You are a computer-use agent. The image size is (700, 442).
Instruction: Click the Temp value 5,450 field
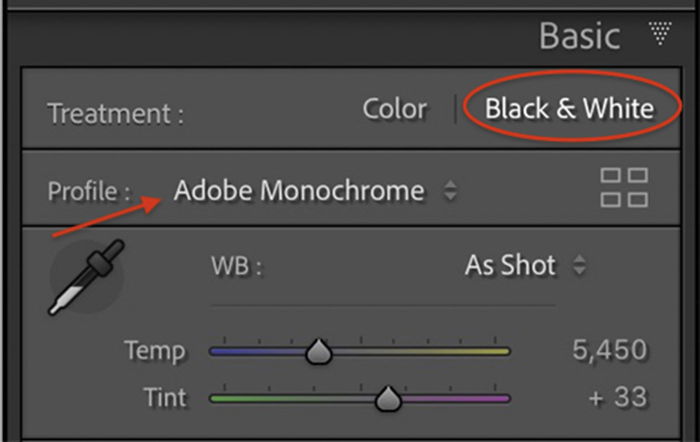tap(609, 350)
